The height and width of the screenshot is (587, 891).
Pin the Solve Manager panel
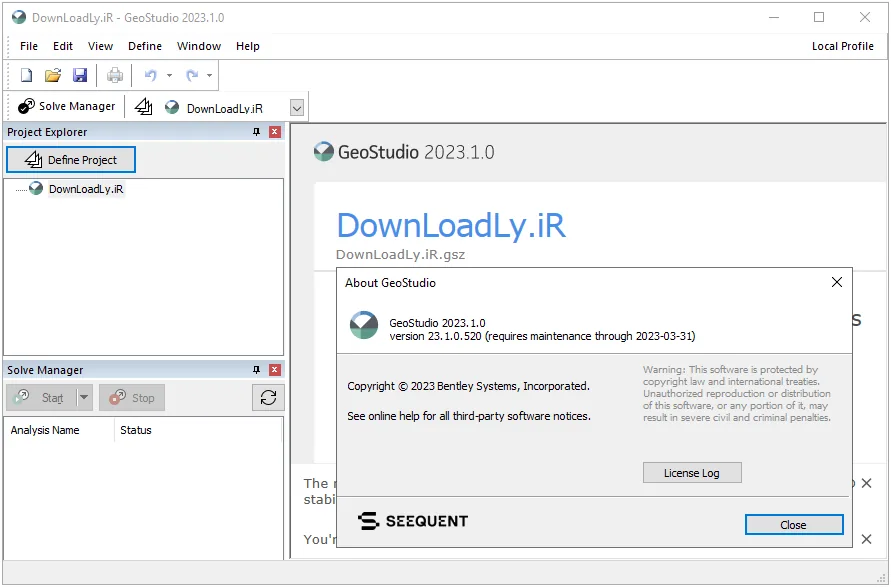[x=256, y=370]
